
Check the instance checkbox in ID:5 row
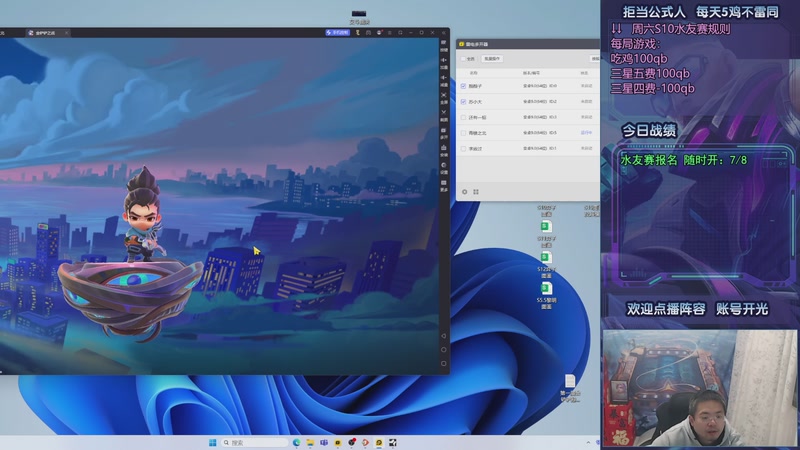(463, 133)
